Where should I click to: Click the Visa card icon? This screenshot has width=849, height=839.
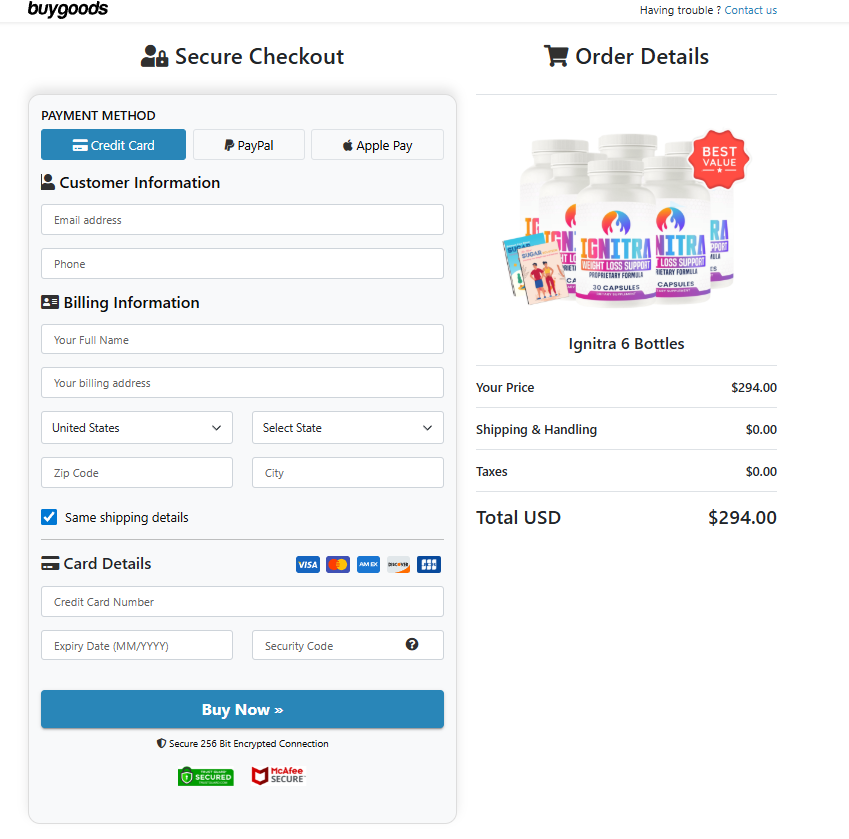click(308, 565)
